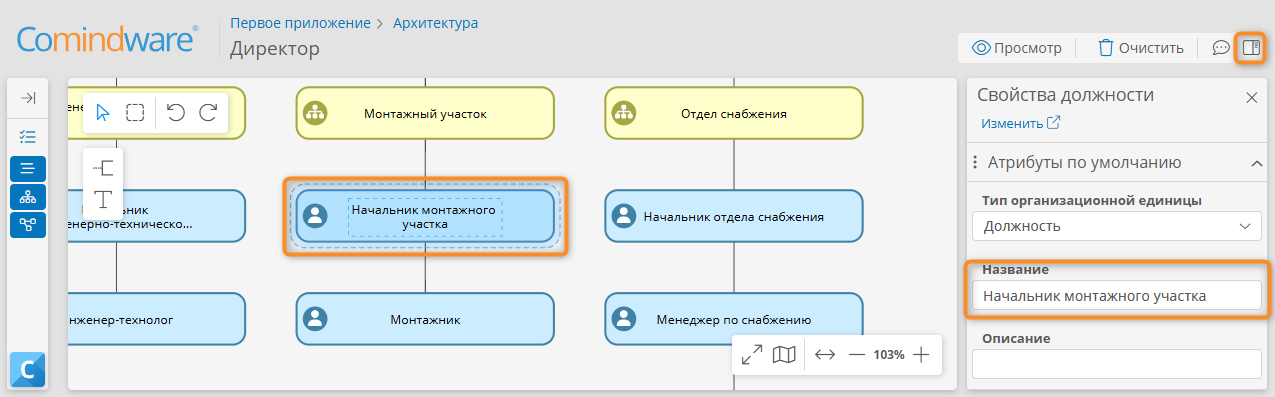The width and height of the screenshot is (1275, 397).
Task: Select Начальник монтажного участка node
Action: pyautogui.click(x=425, y=216)
